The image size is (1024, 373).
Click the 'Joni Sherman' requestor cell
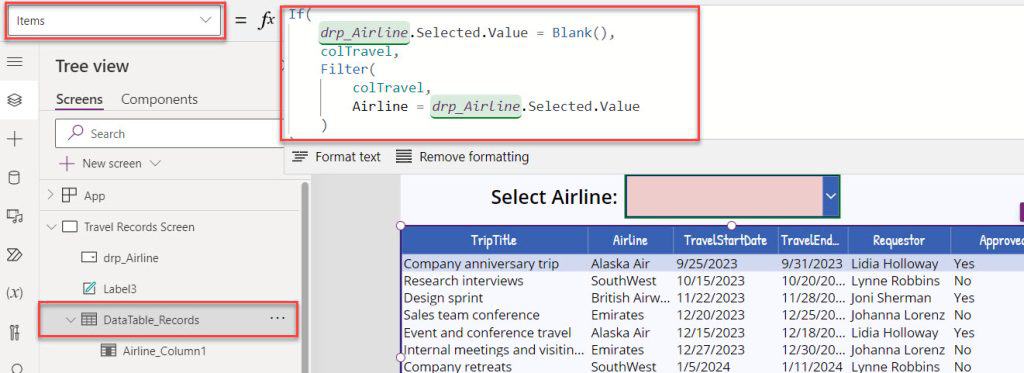891,298
